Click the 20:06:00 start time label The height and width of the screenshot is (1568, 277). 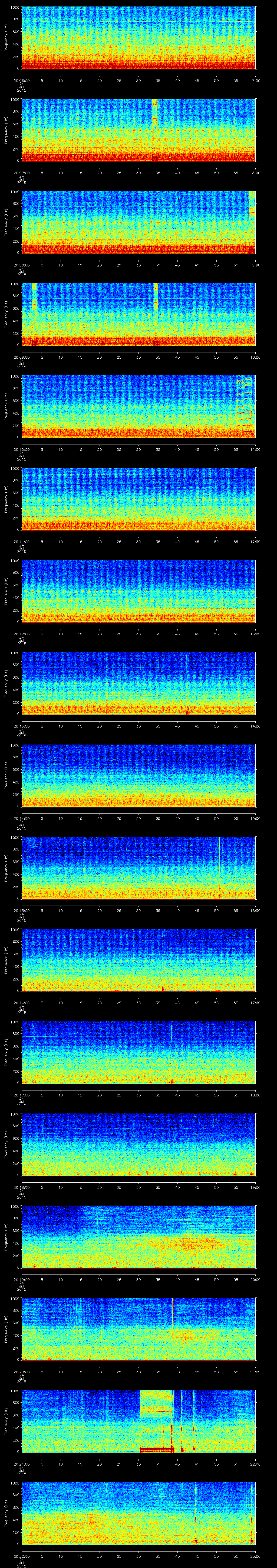coord(21,80)
